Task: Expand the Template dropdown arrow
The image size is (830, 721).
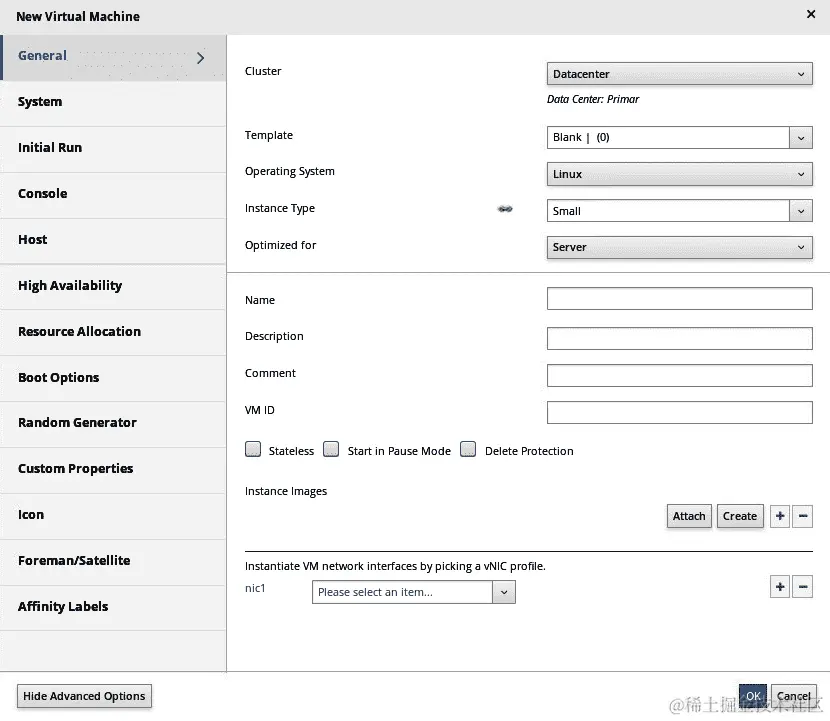Action: point(801,138)
